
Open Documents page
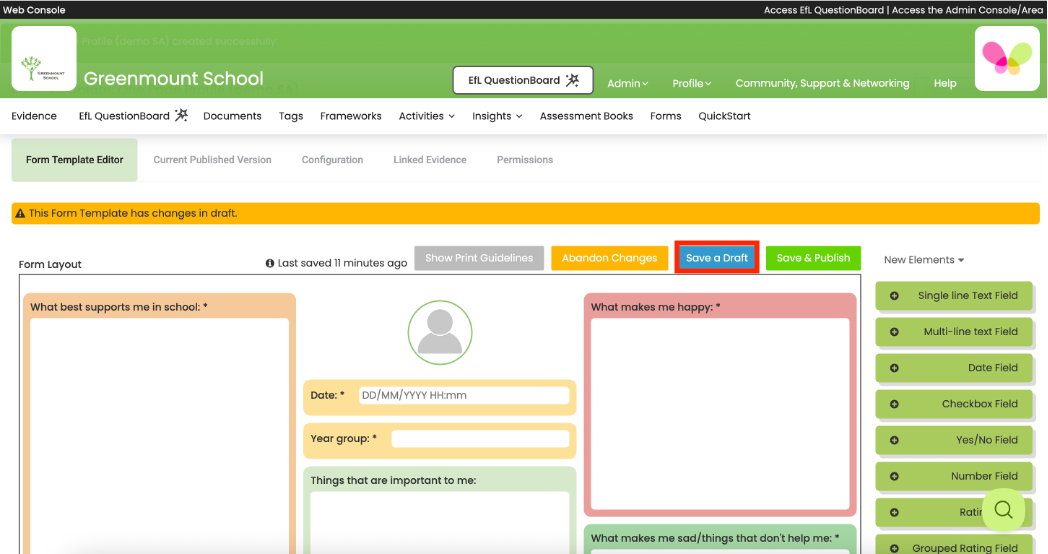point(232,116)
